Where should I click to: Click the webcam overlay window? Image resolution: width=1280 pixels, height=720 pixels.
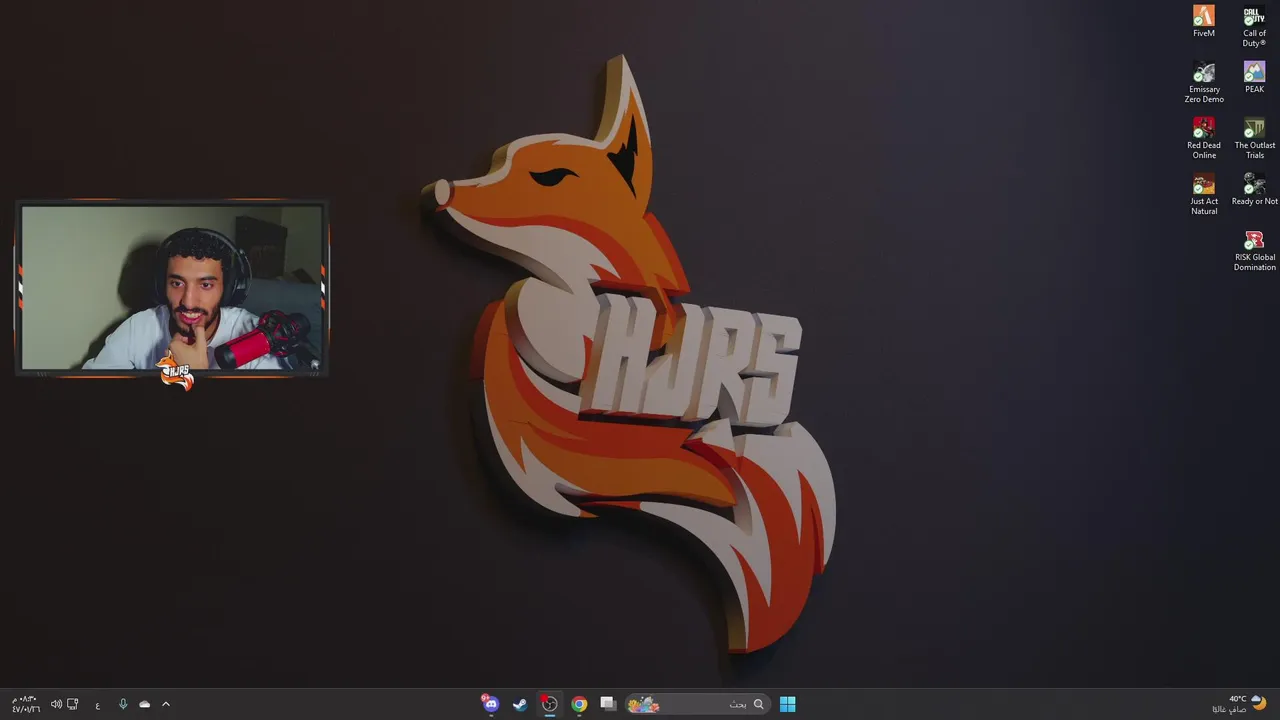tap(172, 288)
